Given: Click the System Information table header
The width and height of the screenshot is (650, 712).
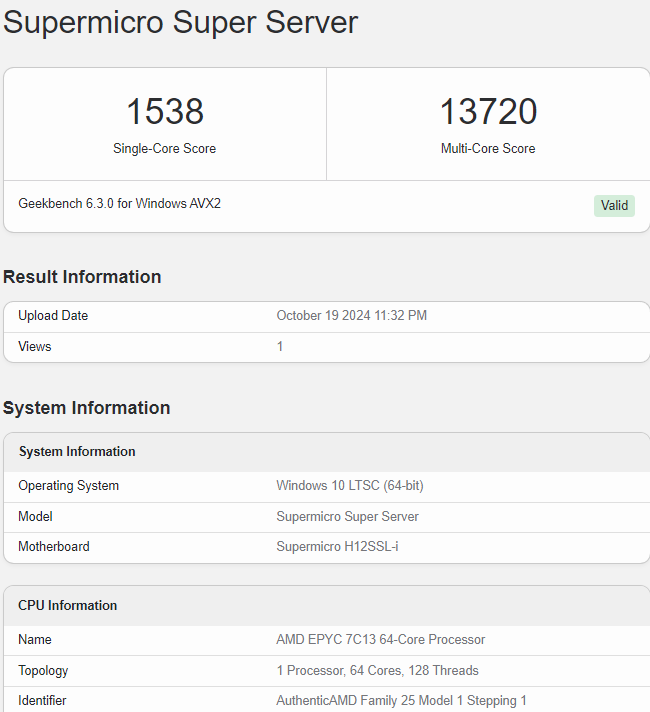Looking at the screenshot, I should 77,452.
